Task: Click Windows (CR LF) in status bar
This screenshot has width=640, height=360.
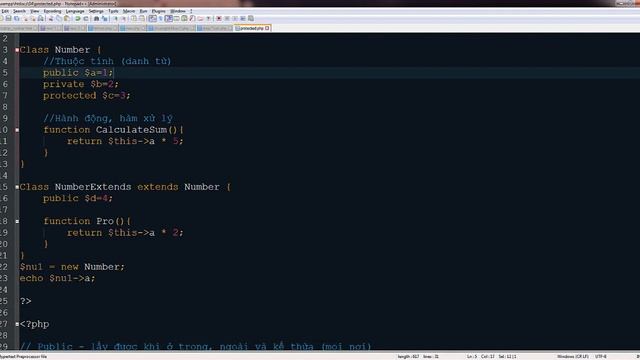Action: (573, 356)
